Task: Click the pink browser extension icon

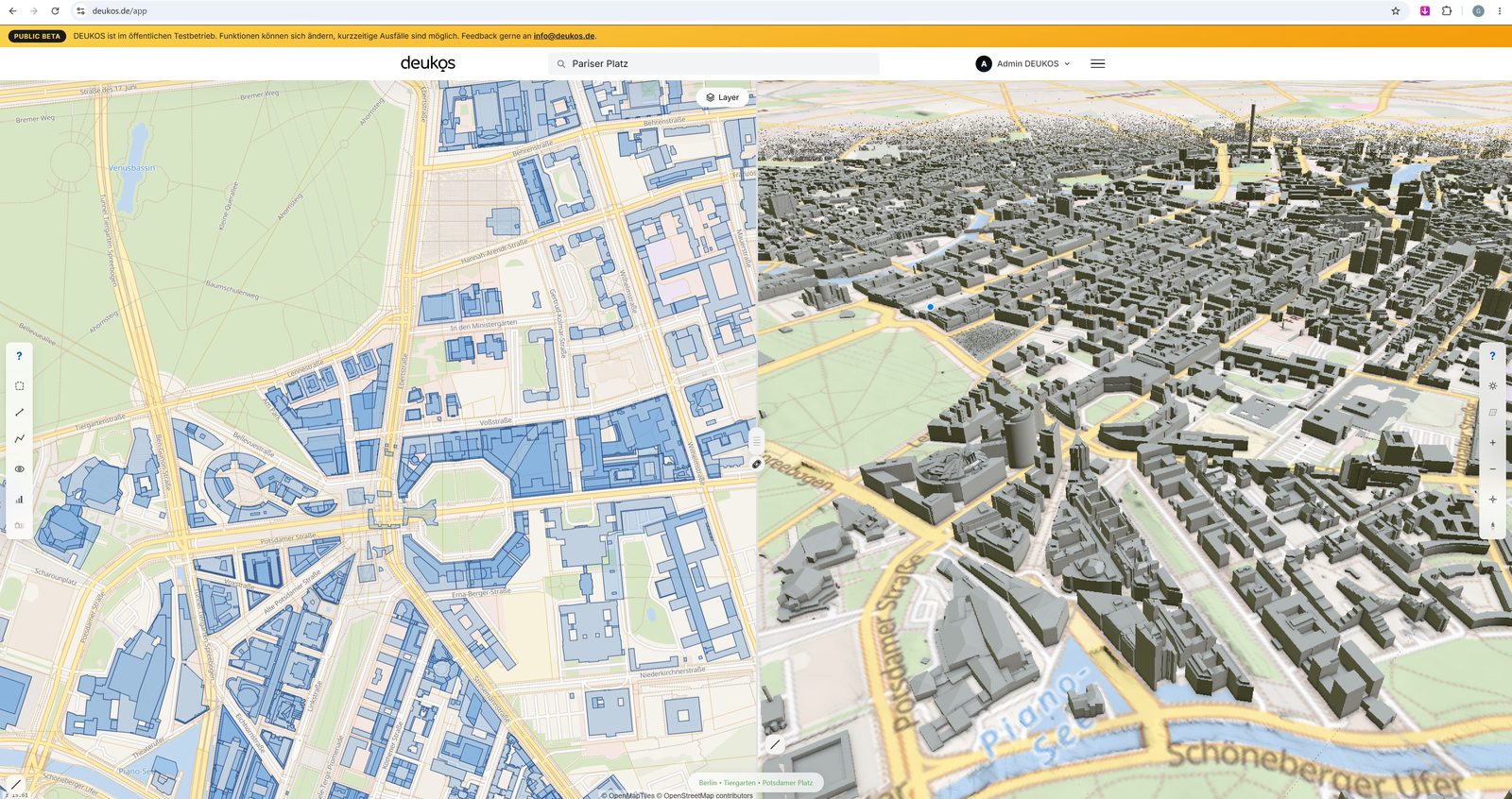Action: (x=1425, y=11)
